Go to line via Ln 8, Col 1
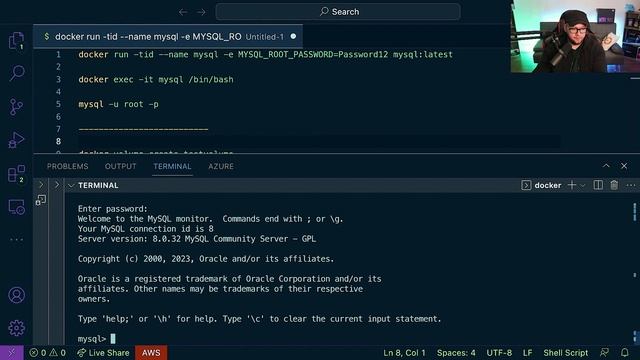The image size is (640, 360). 404,353
